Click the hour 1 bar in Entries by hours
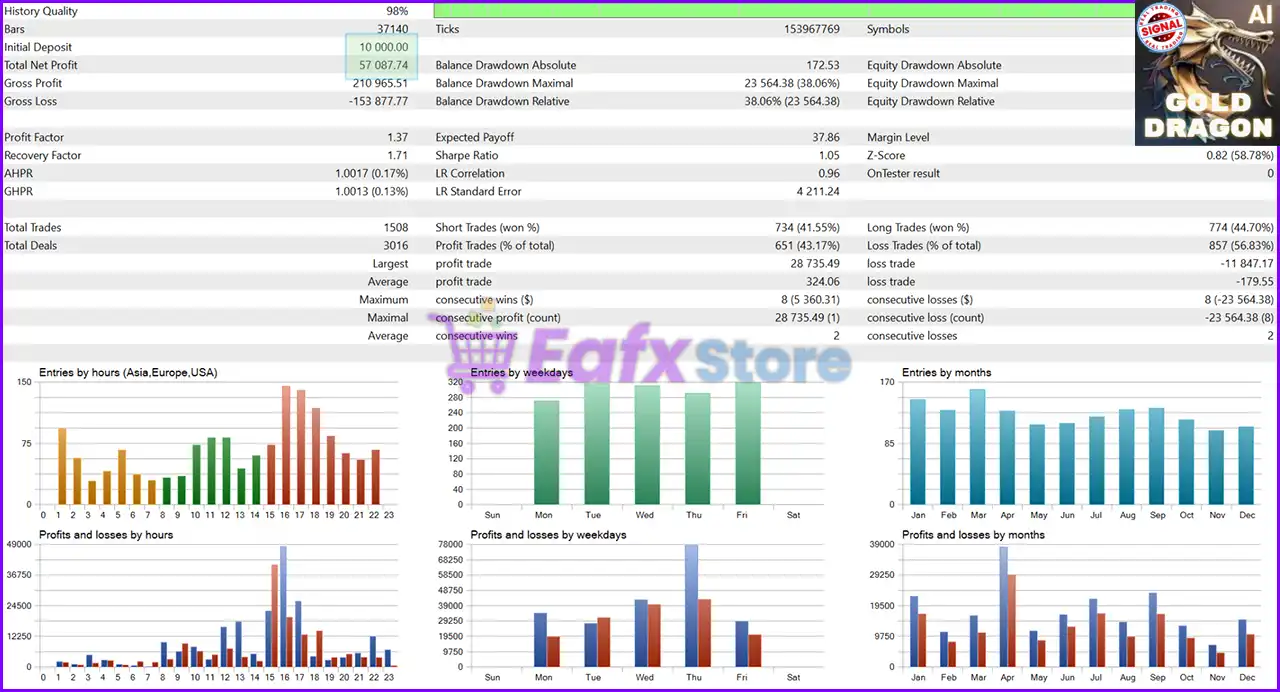 (62, 466)
